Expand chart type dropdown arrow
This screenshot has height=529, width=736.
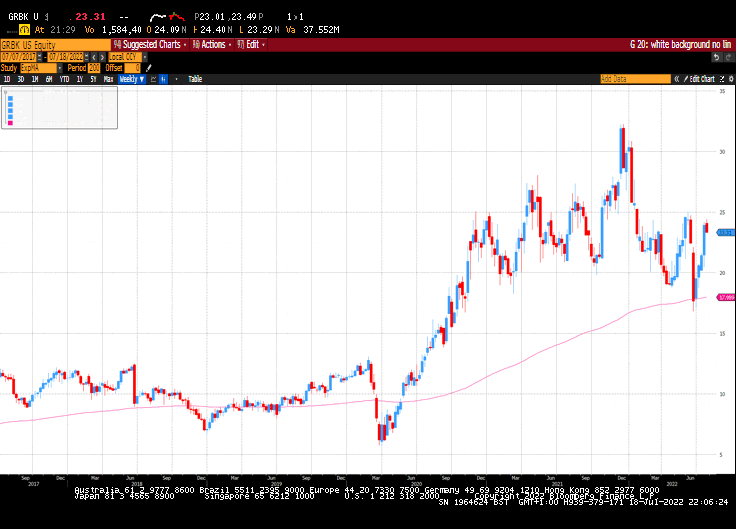(176, 79)
